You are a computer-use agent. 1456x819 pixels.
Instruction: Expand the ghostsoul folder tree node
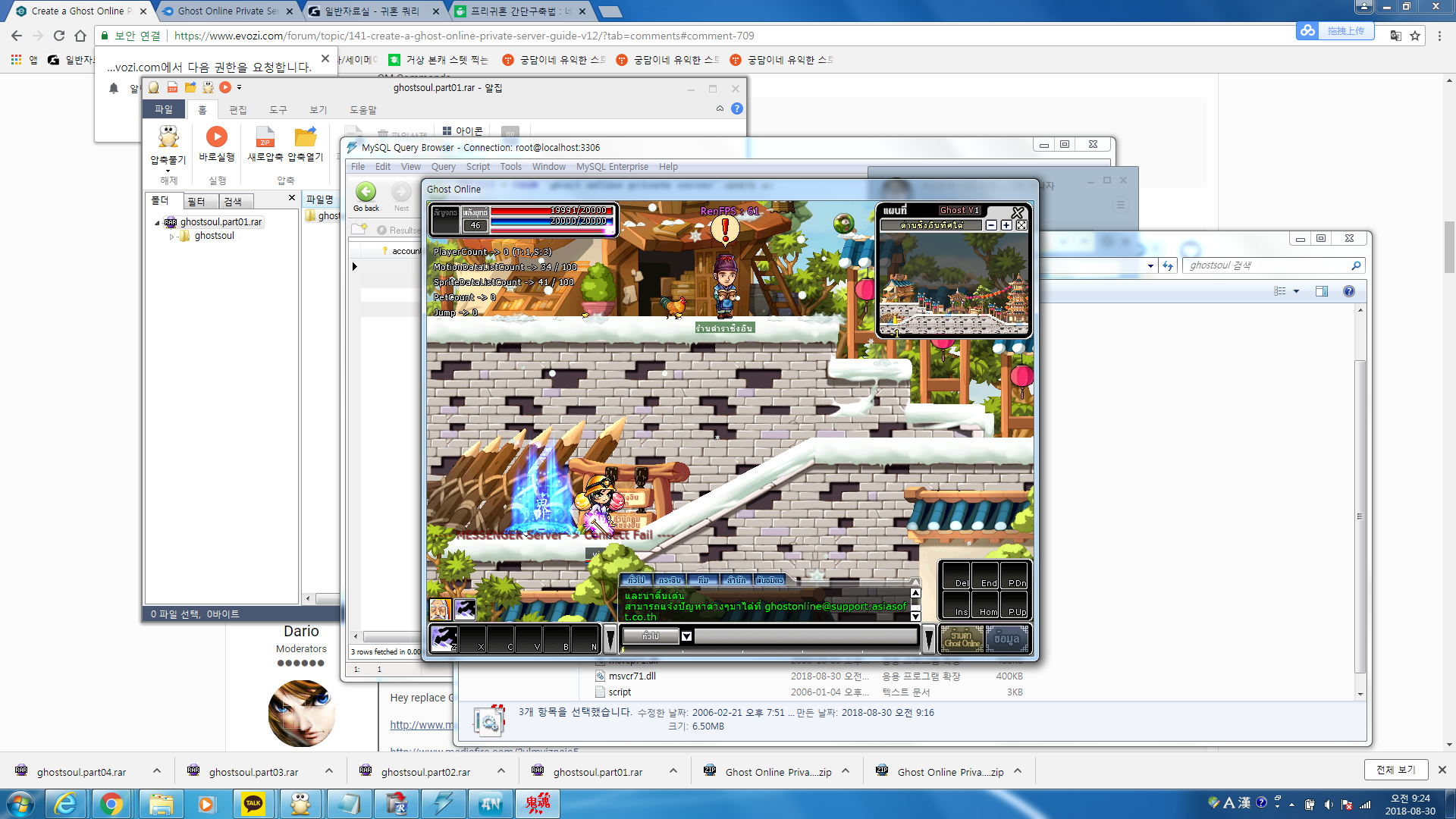pos(172,237)
